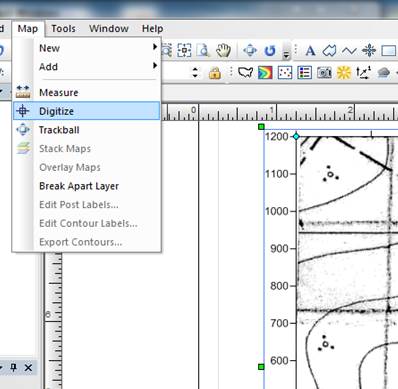Choose New in the Map menu
The image size is (398, 389).
(x=87, y=48)
